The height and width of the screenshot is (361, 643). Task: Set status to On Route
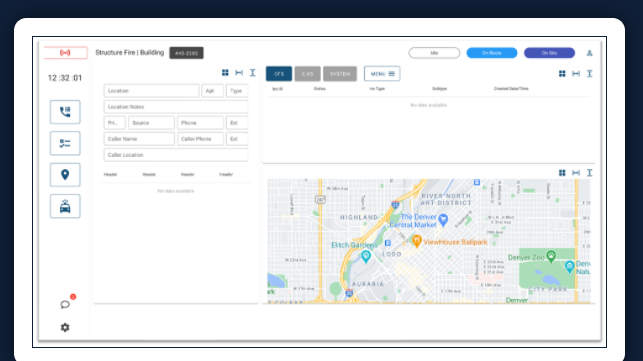pyautogui.click(x=492, y=53)
